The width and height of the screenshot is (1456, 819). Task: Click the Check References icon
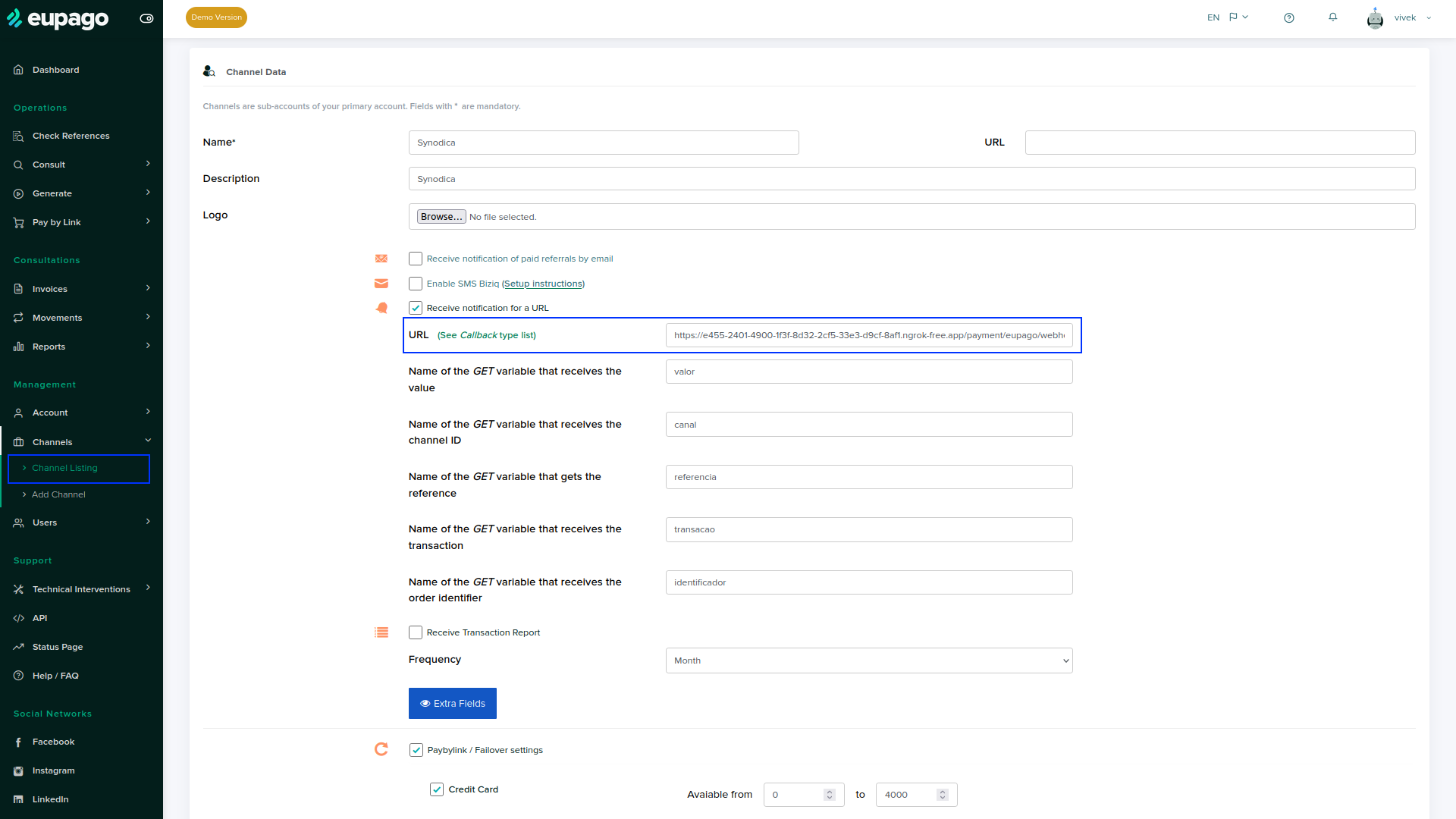click(x=19, y=136)
